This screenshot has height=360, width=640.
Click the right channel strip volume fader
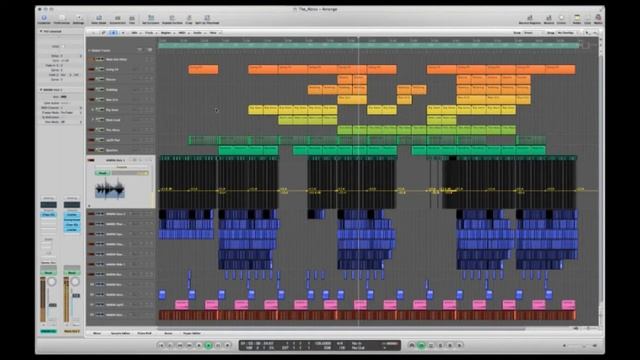76,295
